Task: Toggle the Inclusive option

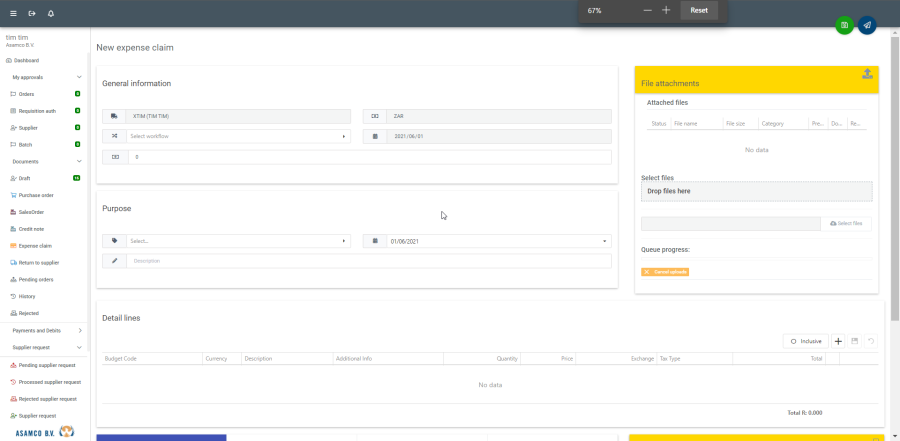Action: click(805, 341)
